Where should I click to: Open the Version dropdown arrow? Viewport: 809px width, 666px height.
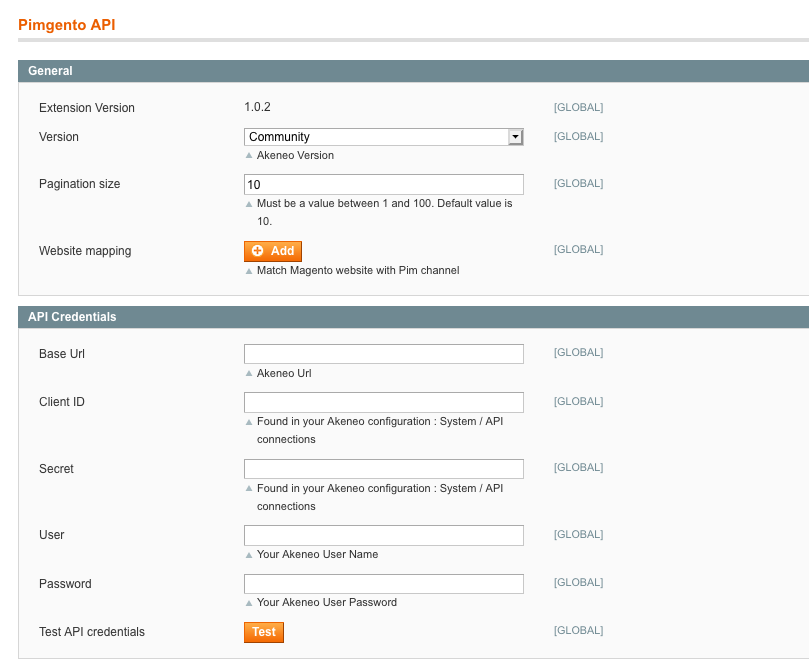(515, 137)
